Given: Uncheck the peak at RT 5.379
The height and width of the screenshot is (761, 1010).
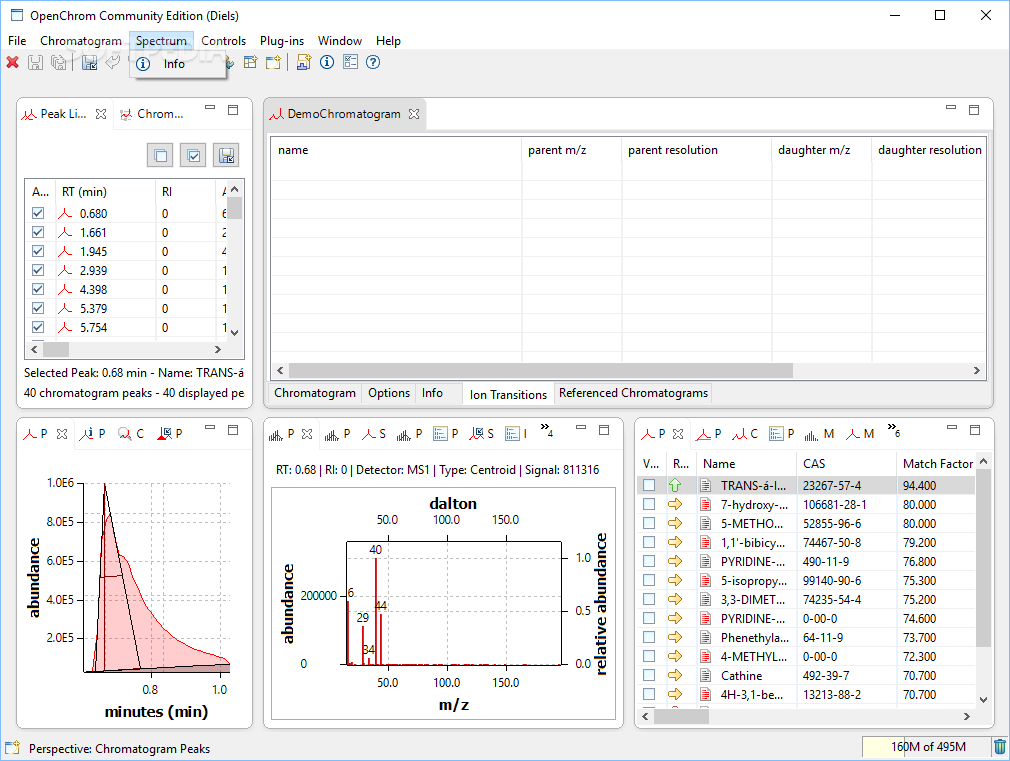Looking at the screenshot, I should click(x=38, y=308).
